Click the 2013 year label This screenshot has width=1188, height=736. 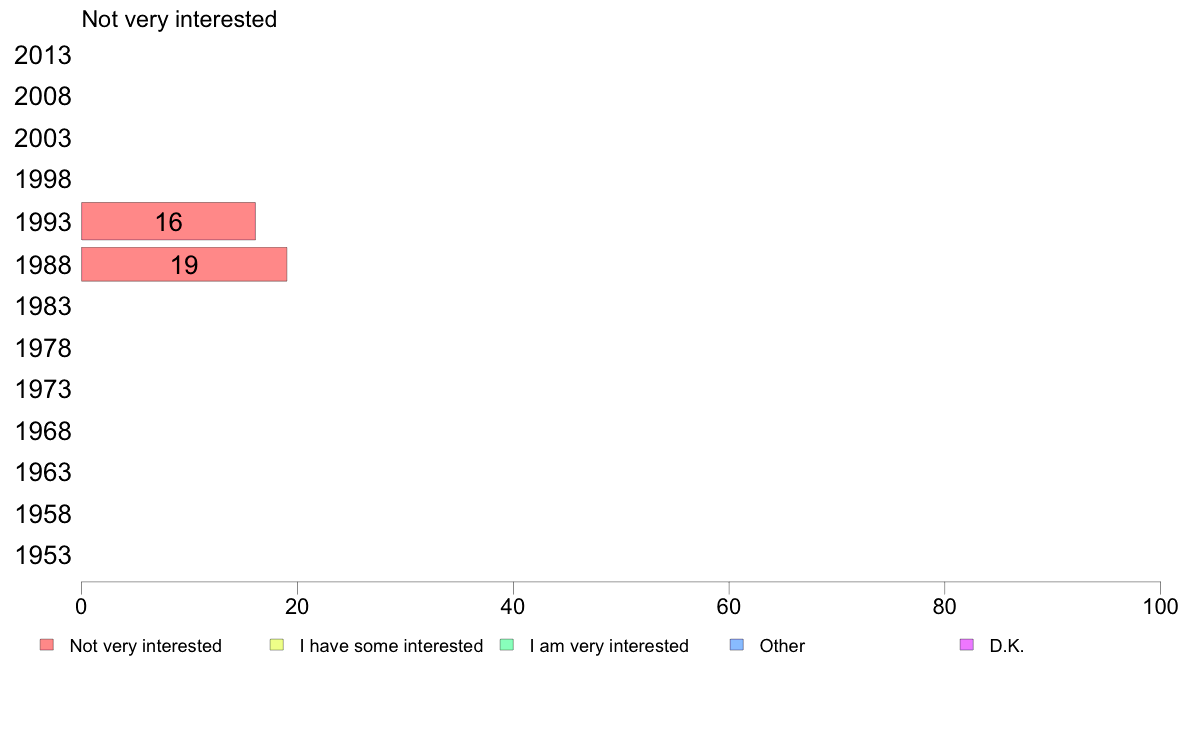coord(43,56)
